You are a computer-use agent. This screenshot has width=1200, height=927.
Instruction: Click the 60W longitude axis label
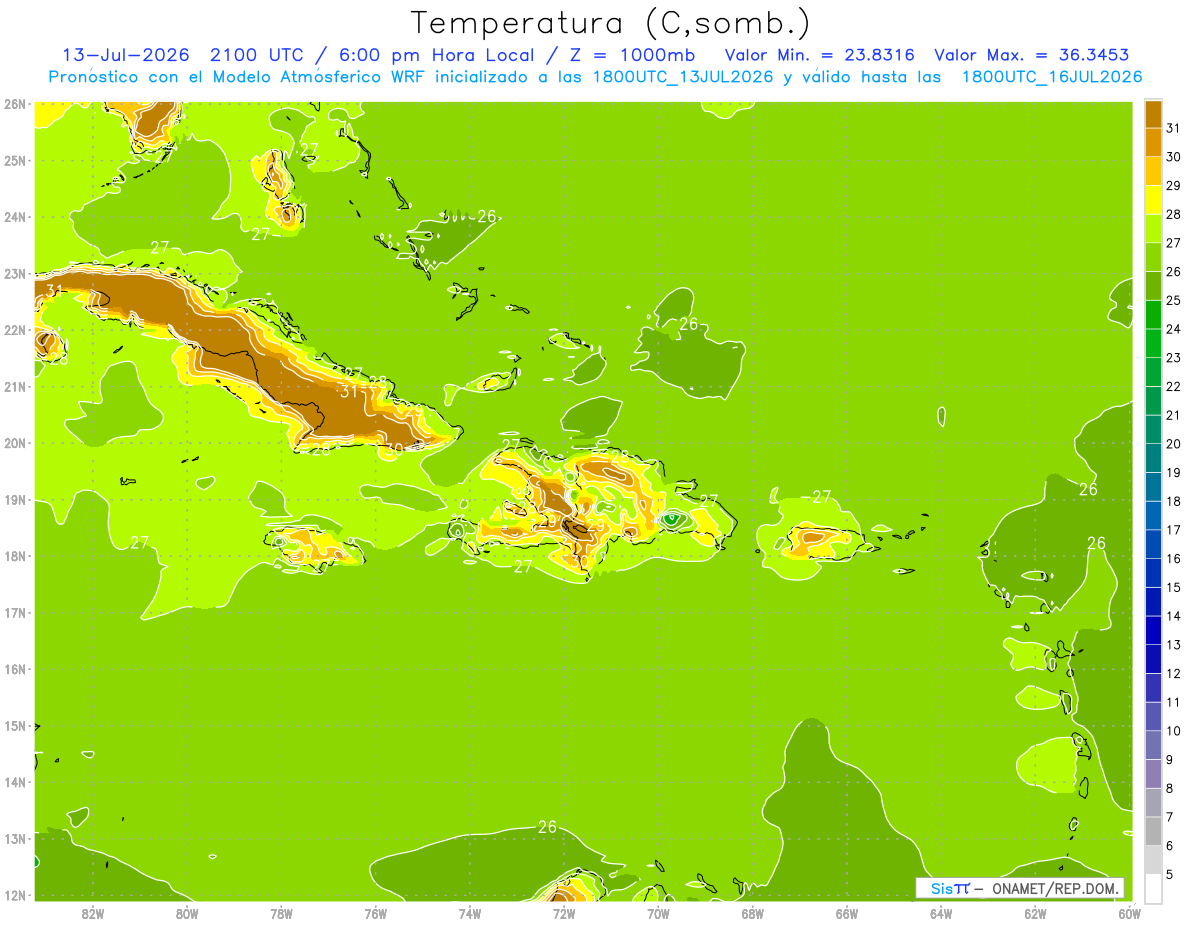[1129, 913]
